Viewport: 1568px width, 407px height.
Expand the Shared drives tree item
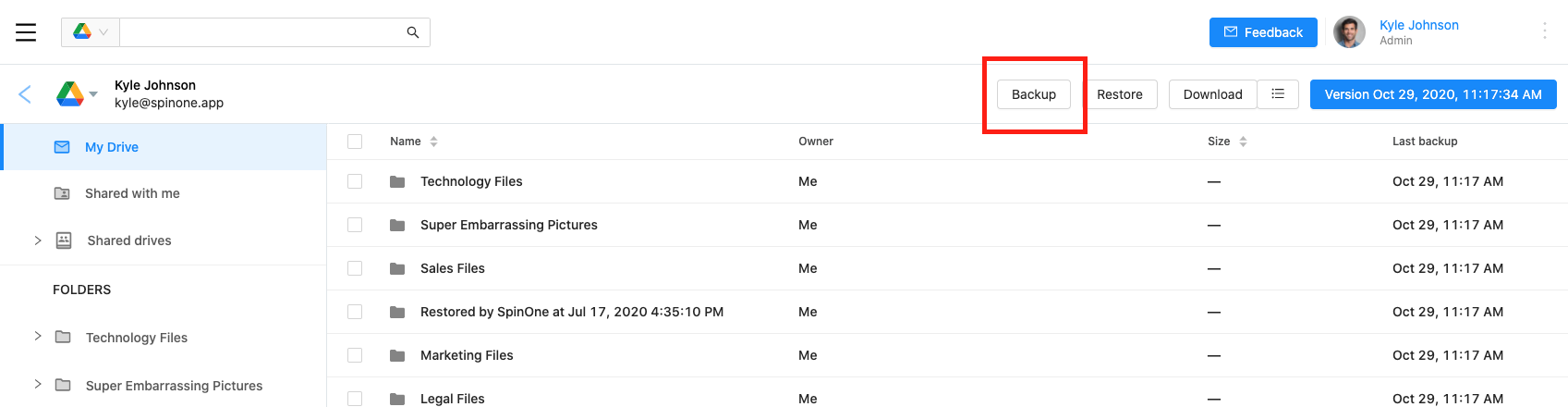pos(38,240)
